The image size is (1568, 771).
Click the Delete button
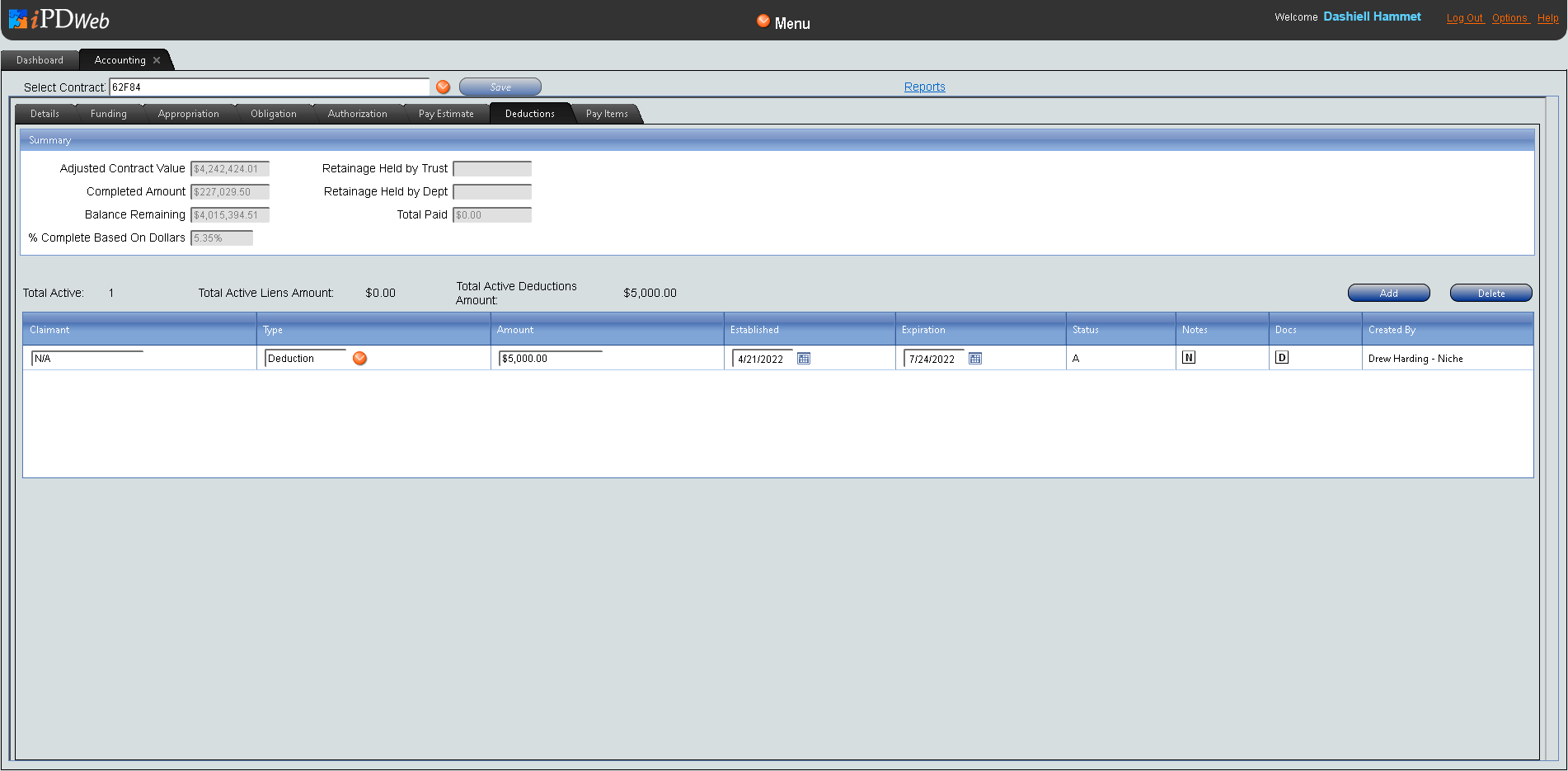[1491, 294]
